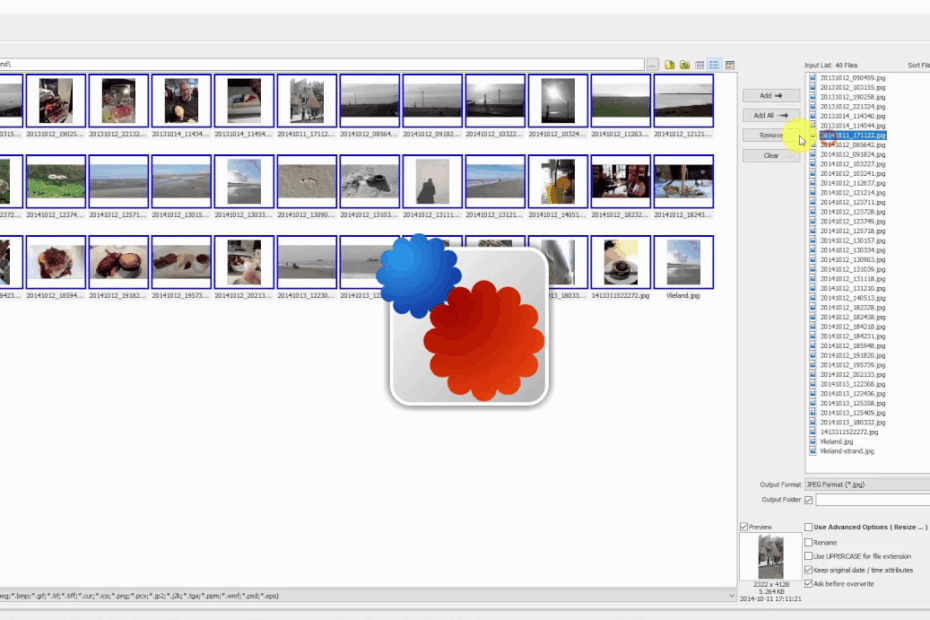930x620 pixels.
Task: Expand the file type filter dropdown
Action: (730, 596)
